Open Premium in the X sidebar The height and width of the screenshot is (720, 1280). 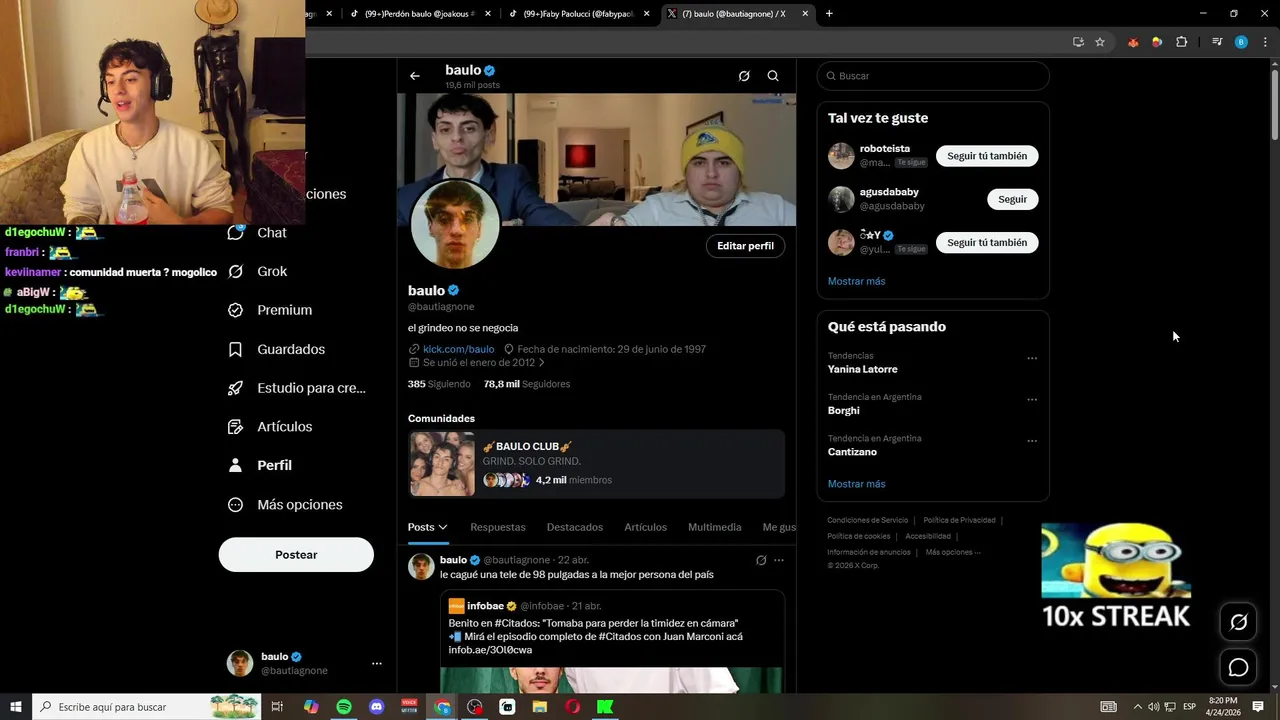(x=270, y=310)
